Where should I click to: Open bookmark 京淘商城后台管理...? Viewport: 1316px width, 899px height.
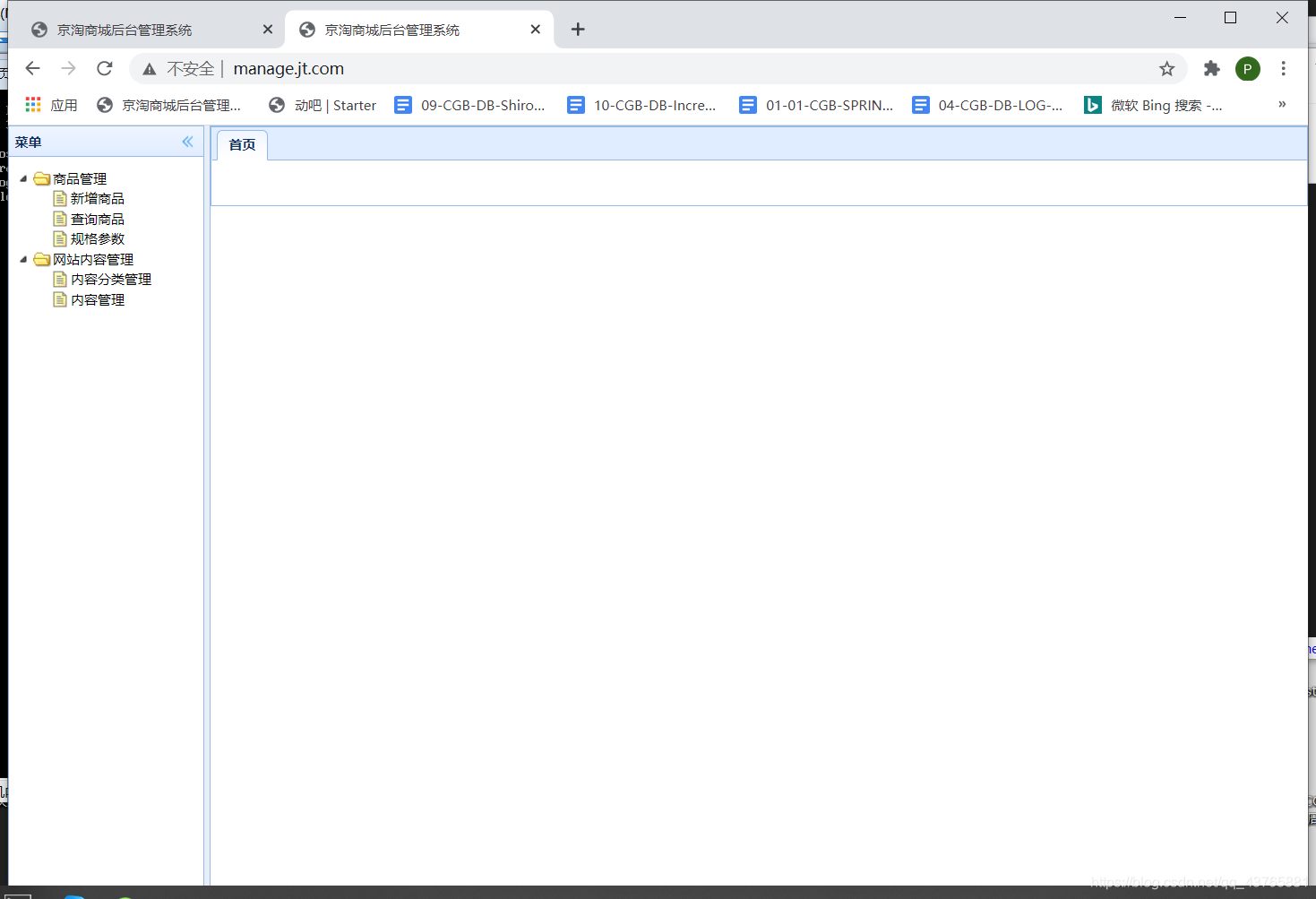click(169, 105)
